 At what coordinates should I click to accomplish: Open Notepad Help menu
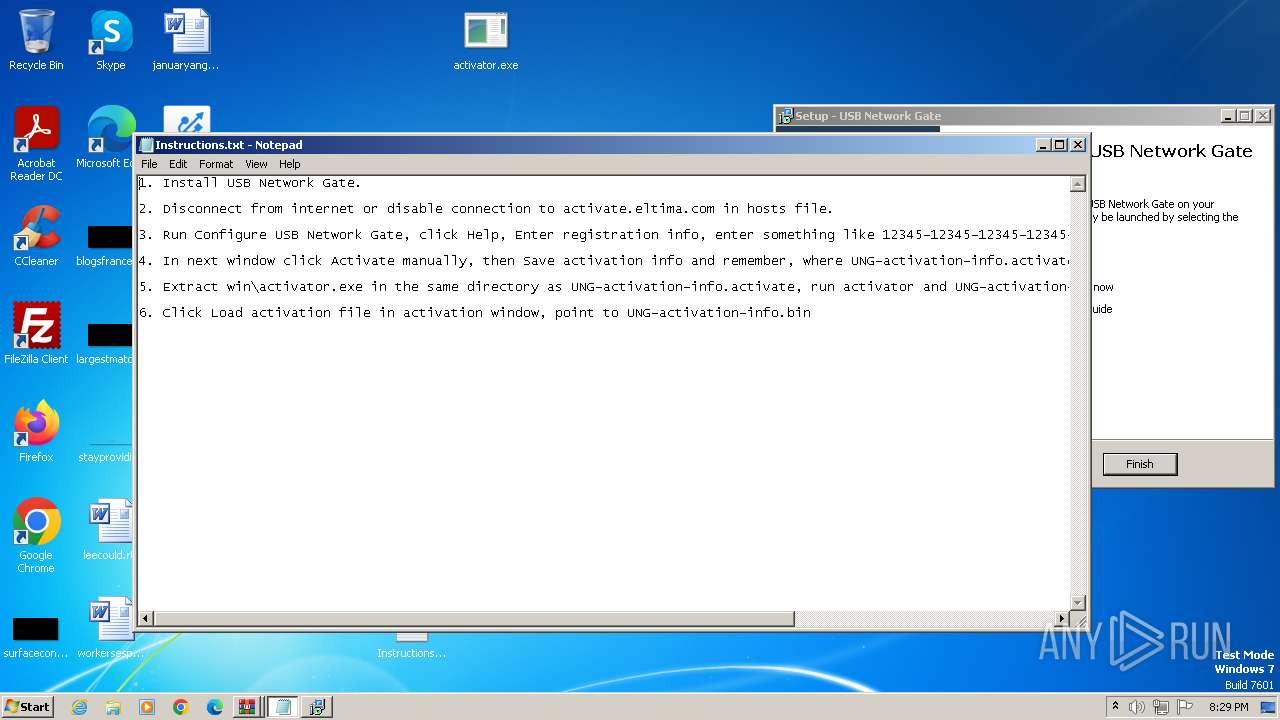coord(289,164)
